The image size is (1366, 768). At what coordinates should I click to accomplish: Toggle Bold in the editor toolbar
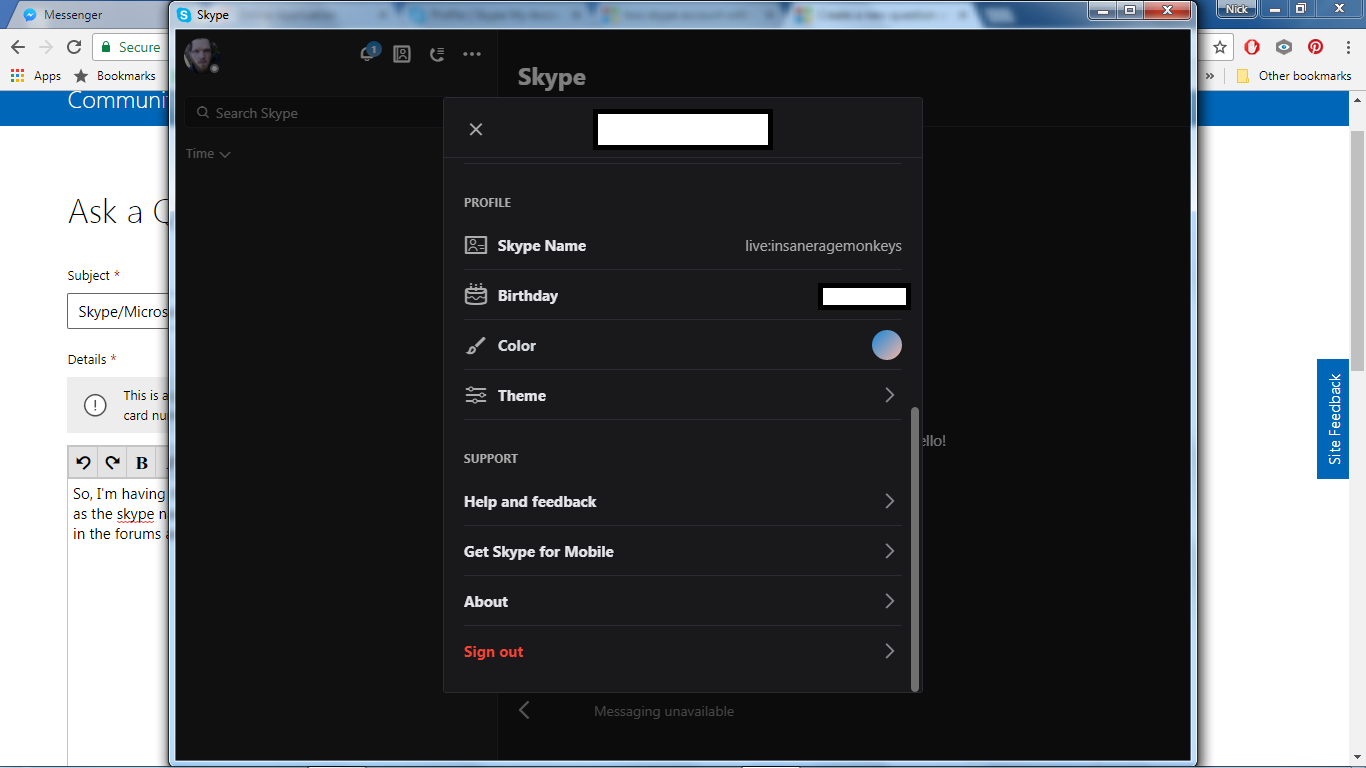[x=142, y=462]
